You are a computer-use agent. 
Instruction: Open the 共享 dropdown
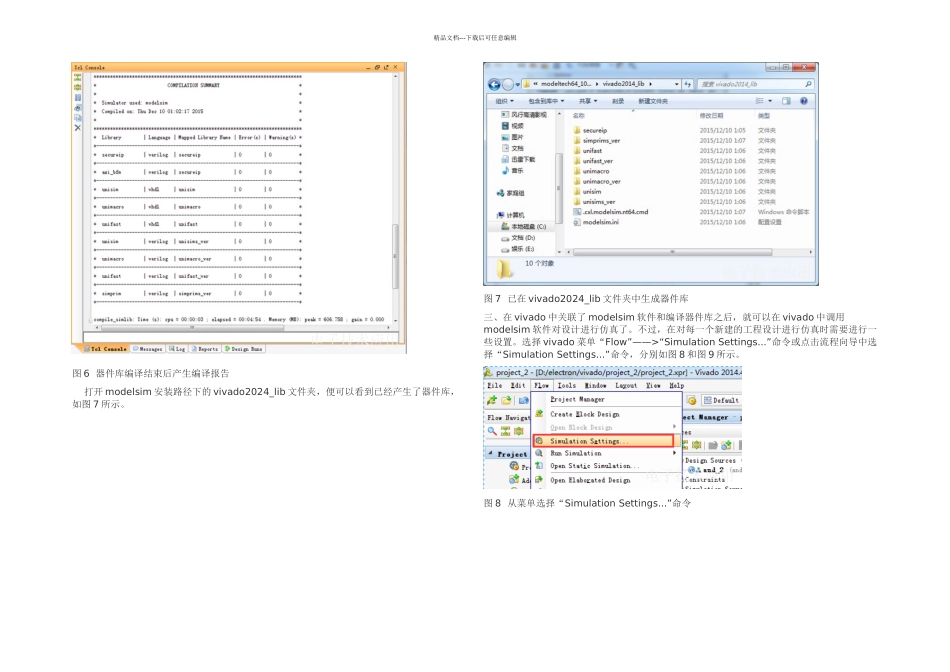pyautogui.click(x=588, y=101)
